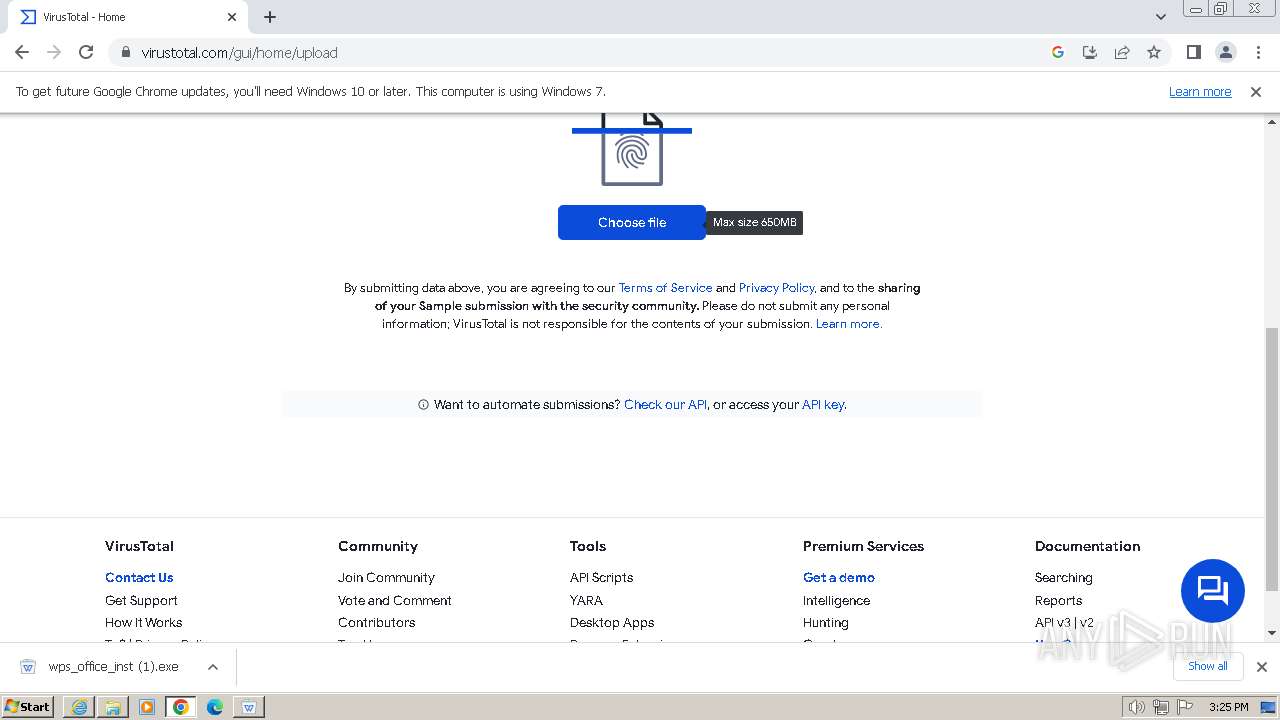Show all downloads
1280x720 pixels.
1208,667
